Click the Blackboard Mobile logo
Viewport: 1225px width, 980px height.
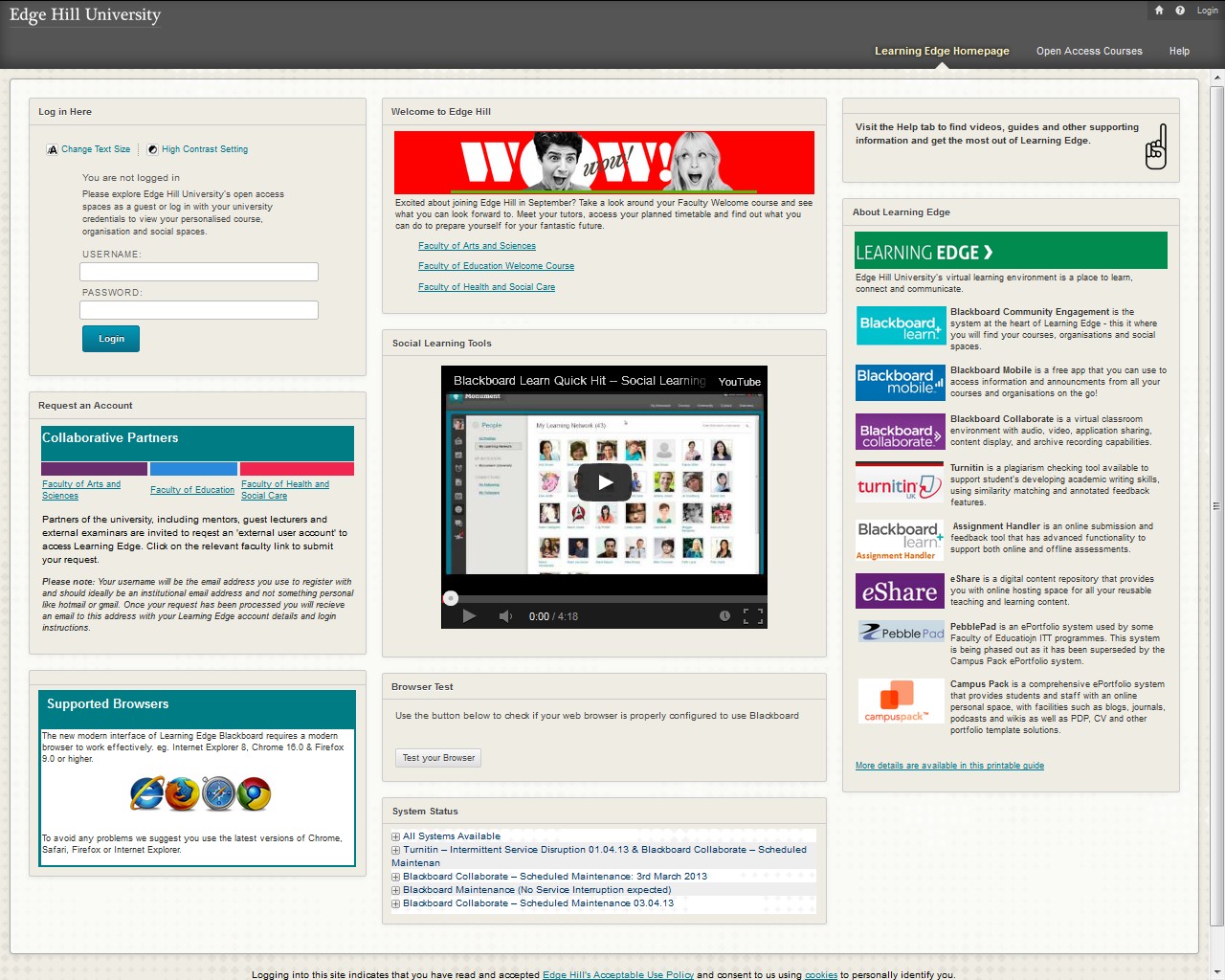pos(900,382)
